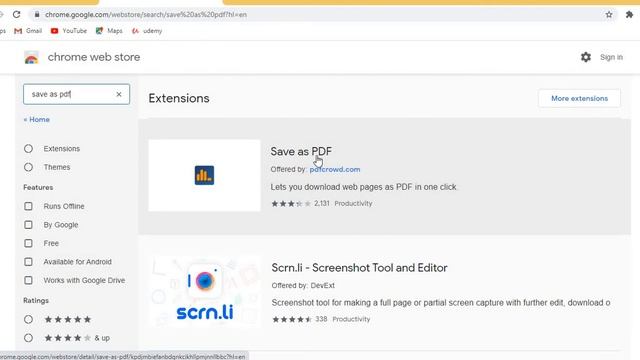This screenshot has width=640, height=360.
Task: Open the Maps bookmark
Action: tap(109, 31)
